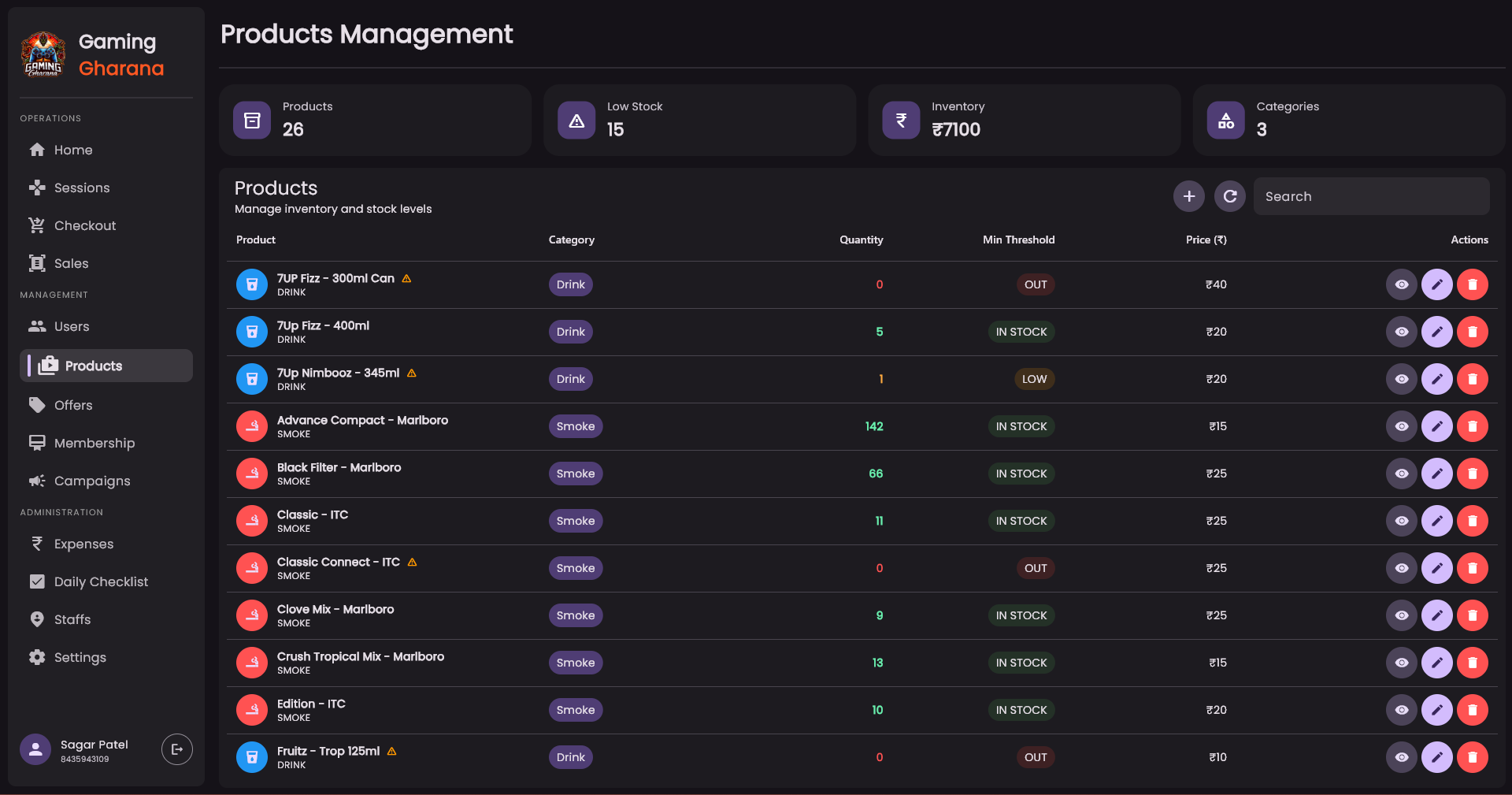Edit the Black Filter - Marlboro product

[1436, 474]
